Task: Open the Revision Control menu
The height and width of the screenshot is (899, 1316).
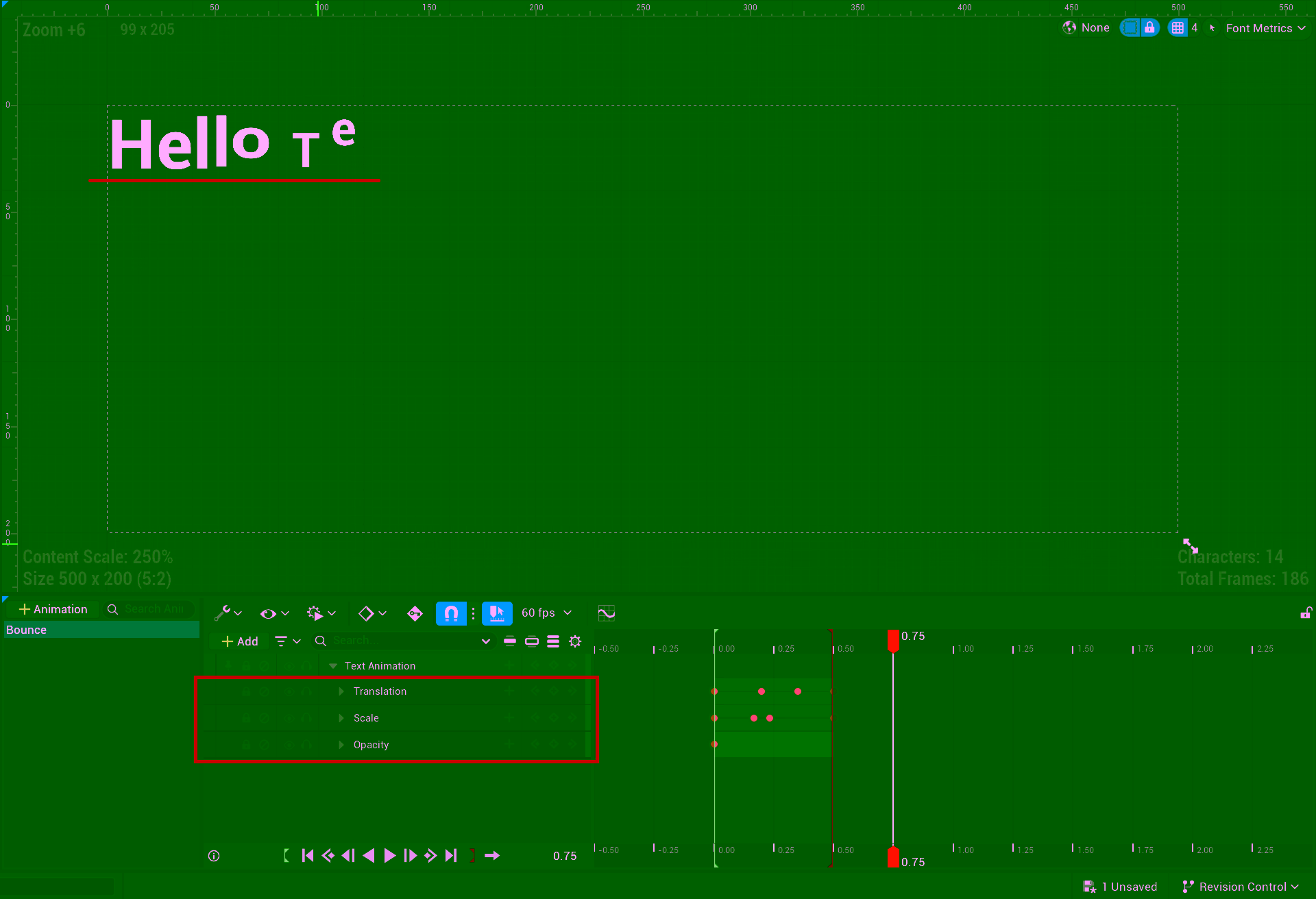Action: [x=1241, y=887]
